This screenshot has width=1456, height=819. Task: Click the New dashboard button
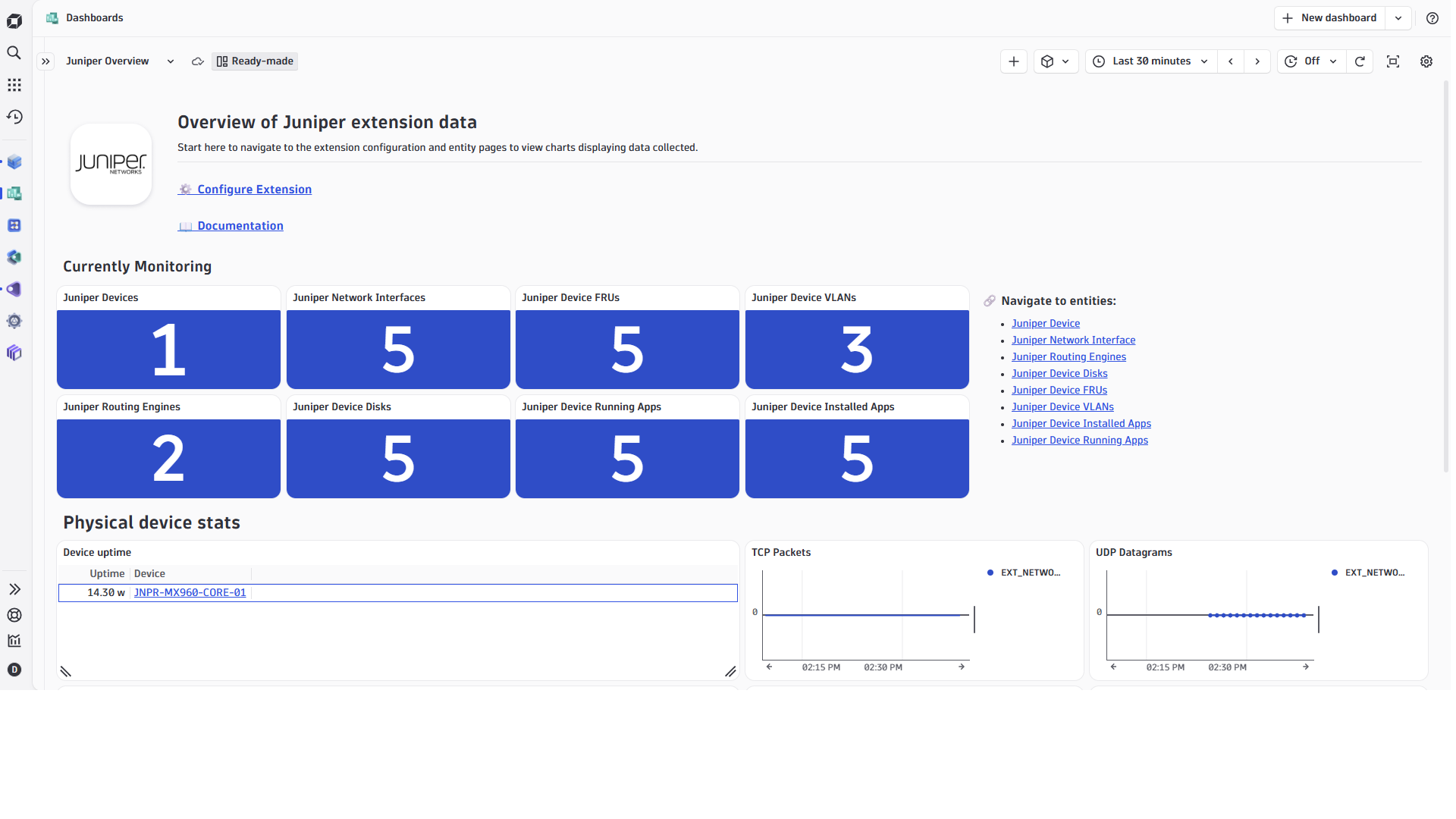(1330, 18)
